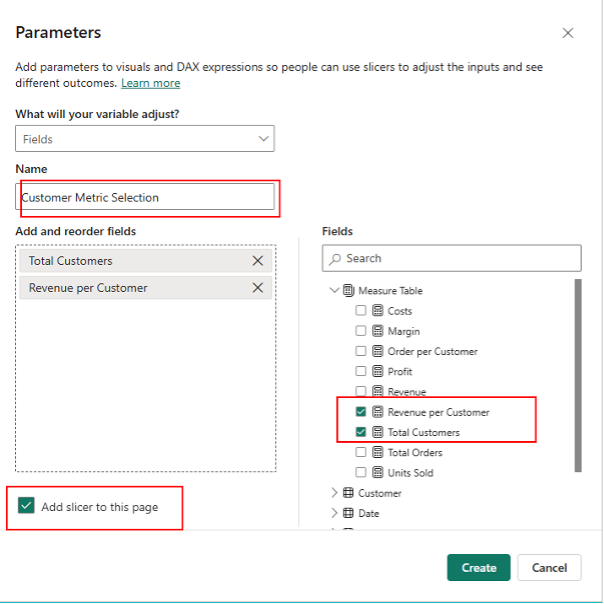
Task: Click the Create button
Action: click(x=478, y=567)
